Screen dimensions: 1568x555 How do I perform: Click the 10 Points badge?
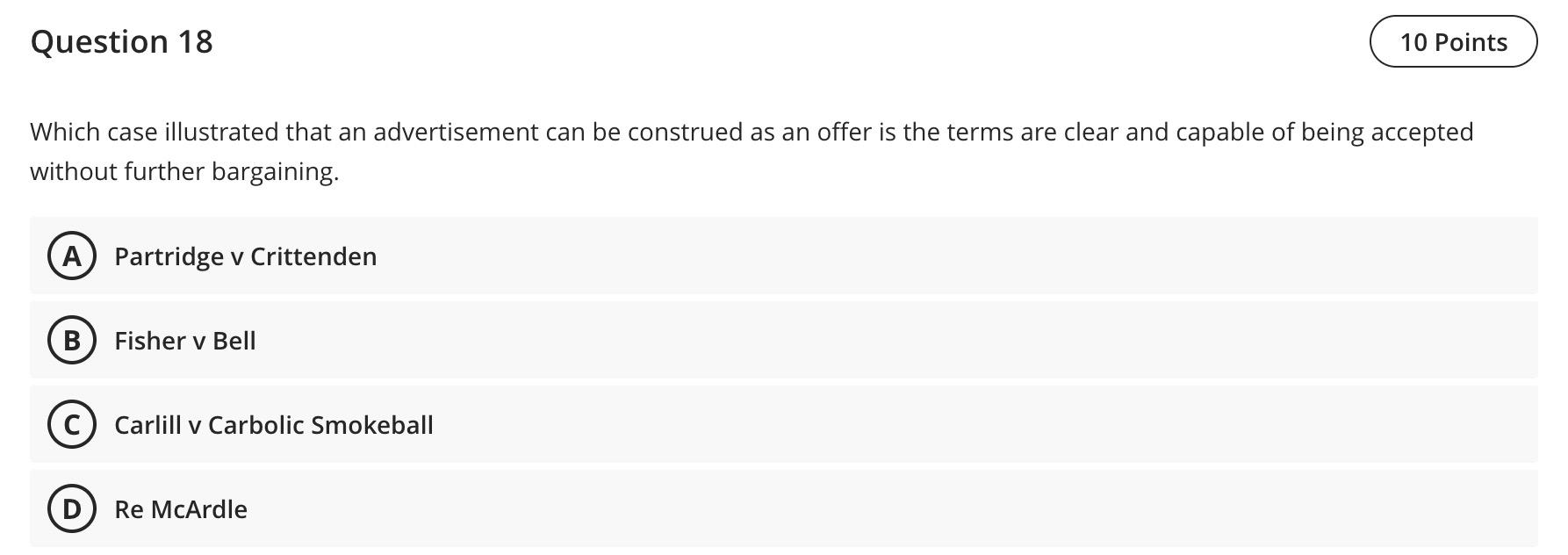1453,40
